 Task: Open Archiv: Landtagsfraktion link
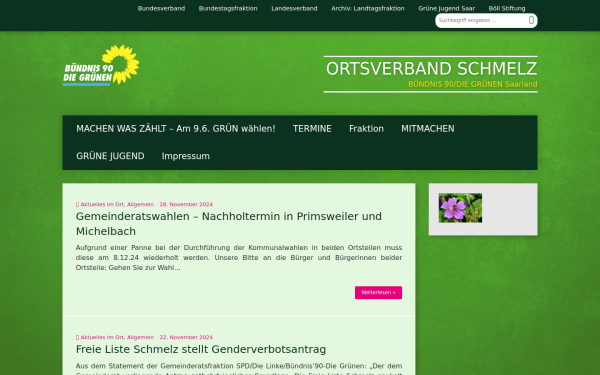click(x=368, y=8)
